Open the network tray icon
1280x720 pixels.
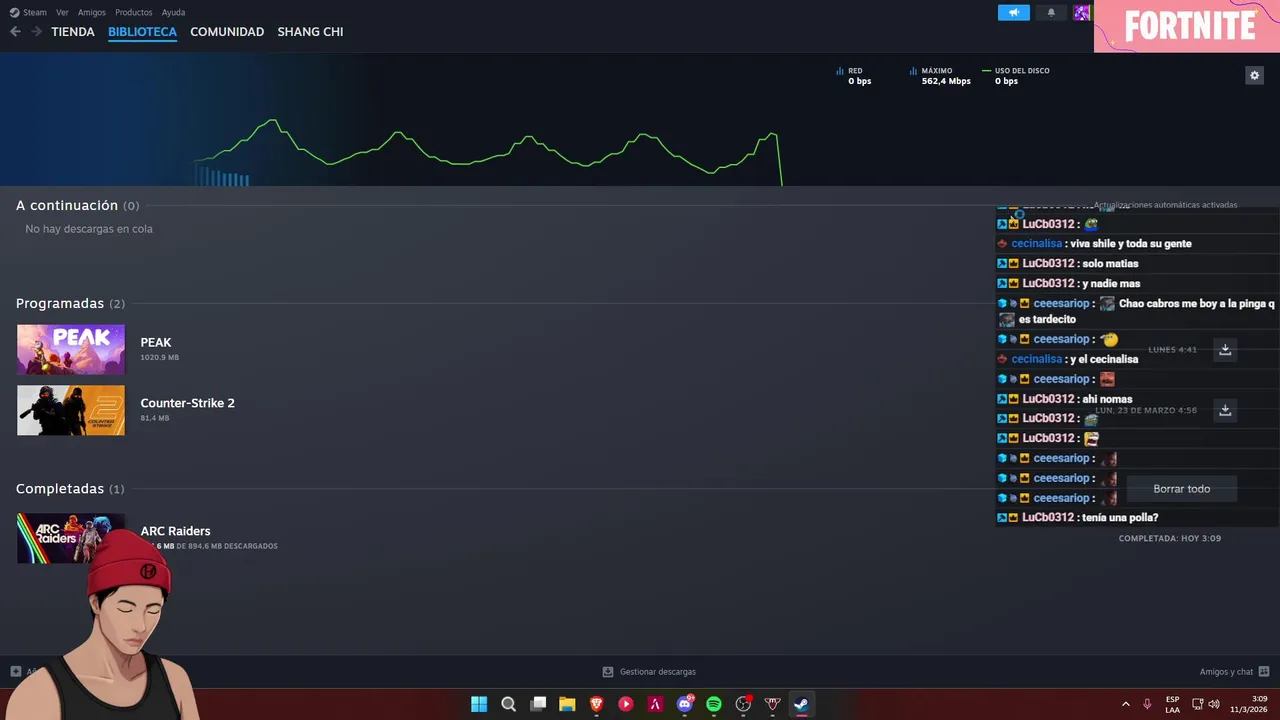coord(1198,704)
